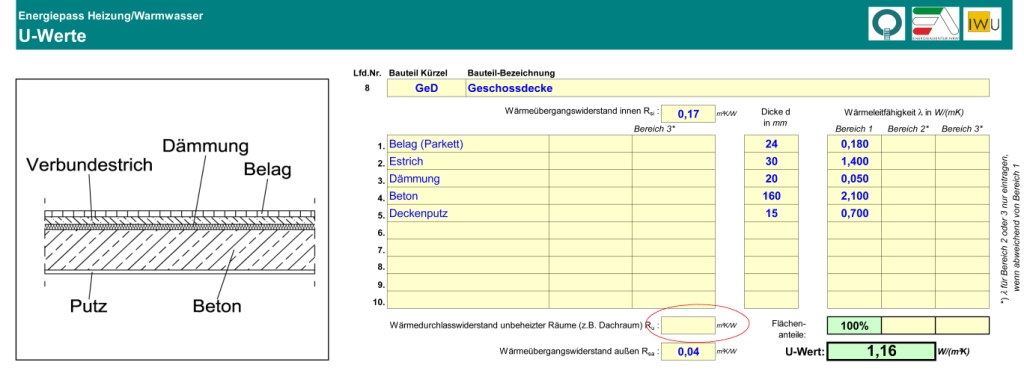Screen dimensions: 1024x377
Task: Click the empty layer 10 name cell
Action: (468, 300)
